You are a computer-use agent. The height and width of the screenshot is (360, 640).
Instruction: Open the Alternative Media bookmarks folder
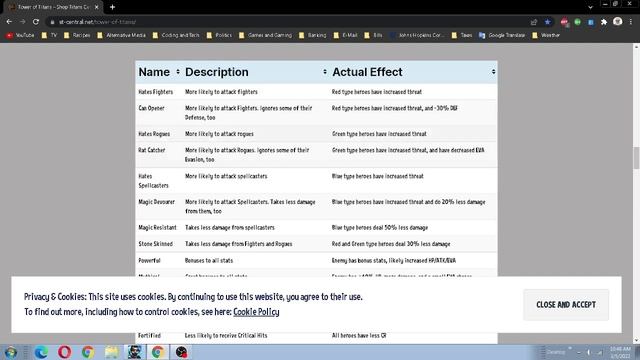point(121,36)
